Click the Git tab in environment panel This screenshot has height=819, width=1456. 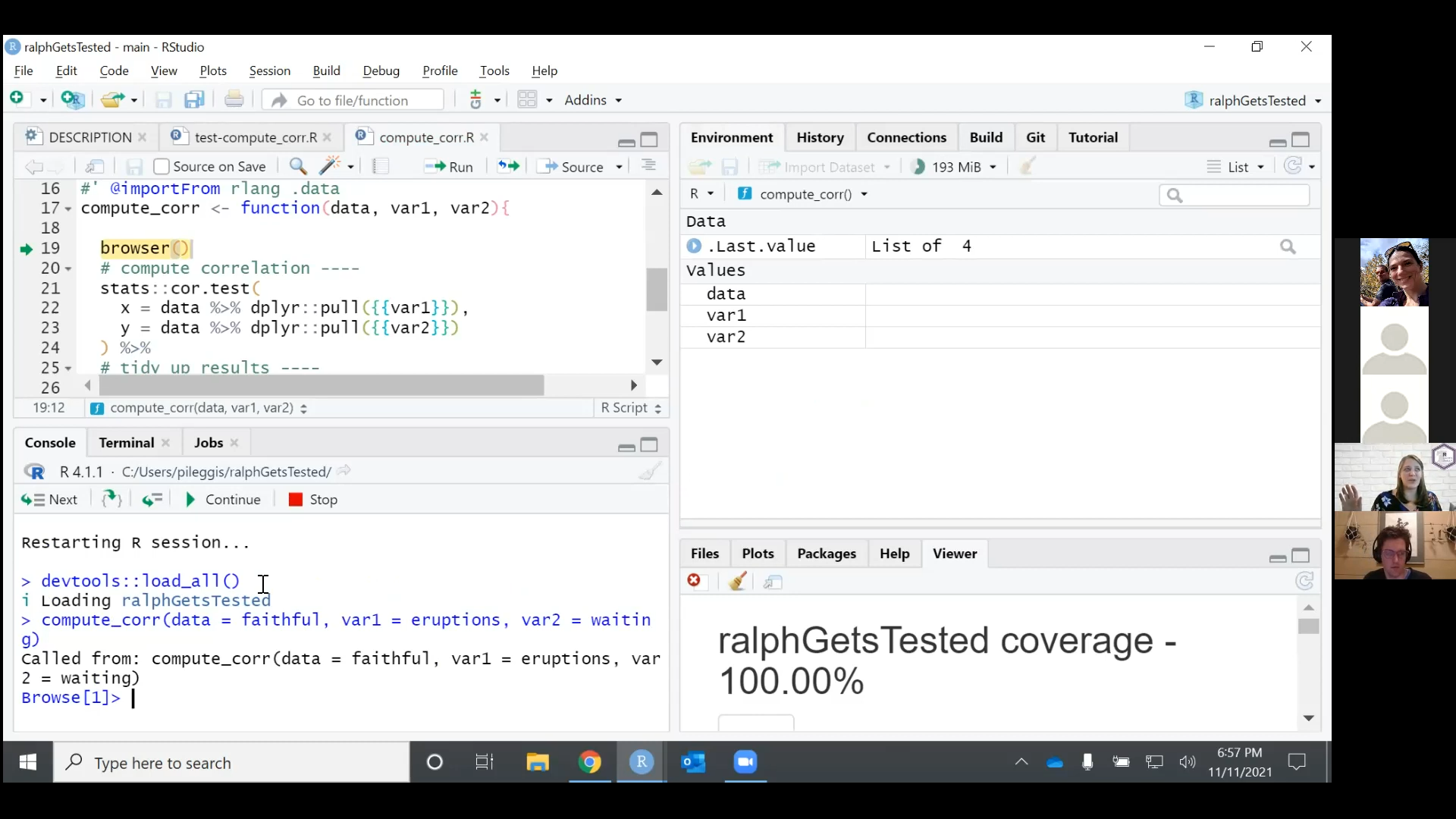(1035, 137)
